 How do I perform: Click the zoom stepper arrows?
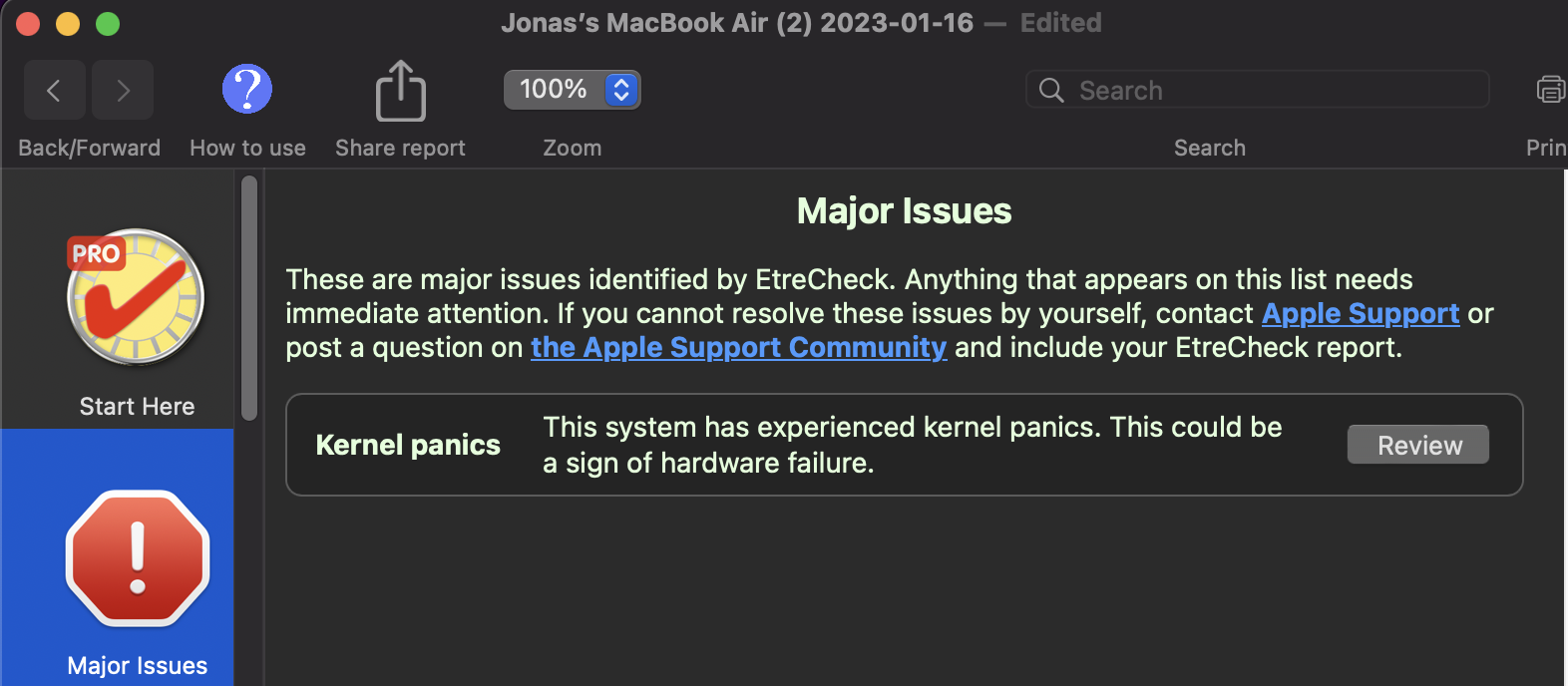pos(621,90)
